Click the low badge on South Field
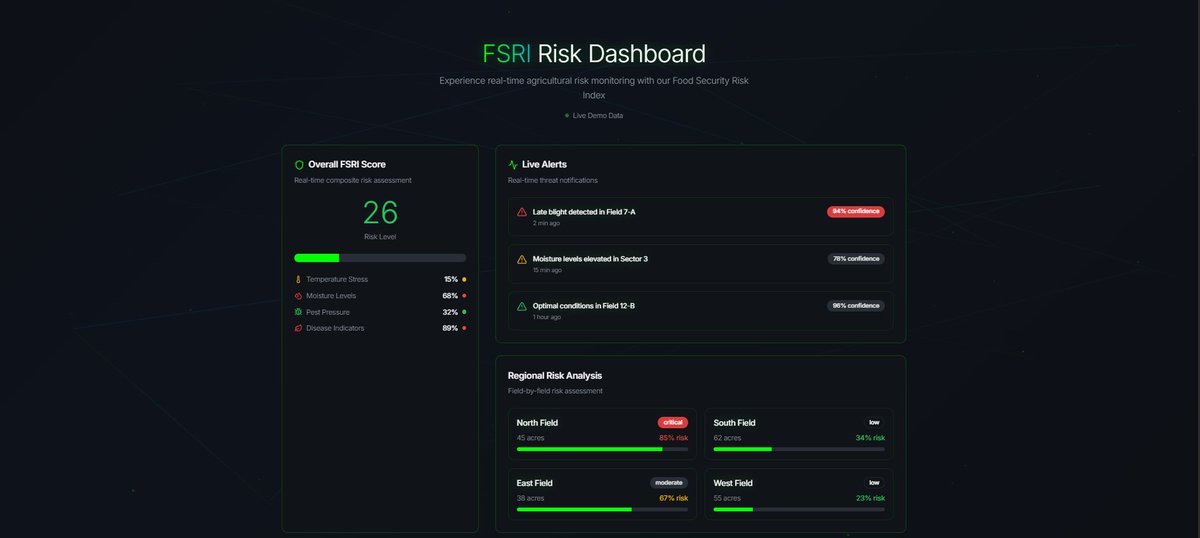Viewport: 1200px width, 538px height. click(875, 422)
